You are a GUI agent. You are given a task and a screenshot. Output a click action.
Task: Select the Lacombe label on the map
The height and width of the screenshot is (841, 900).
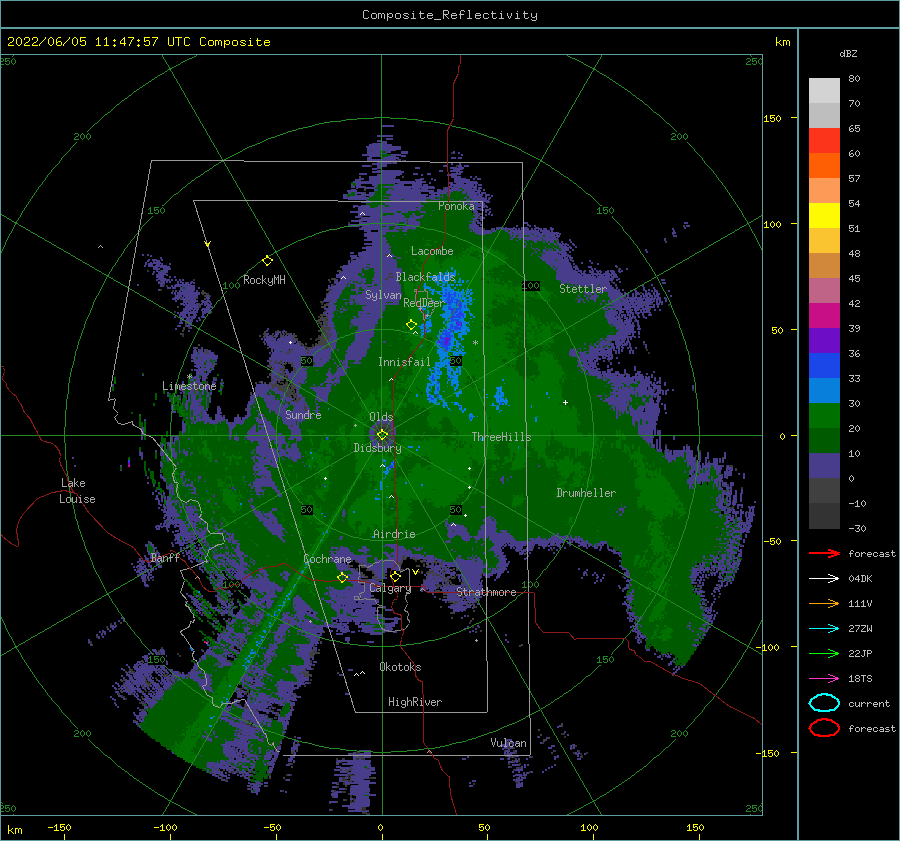pos(432,251)
